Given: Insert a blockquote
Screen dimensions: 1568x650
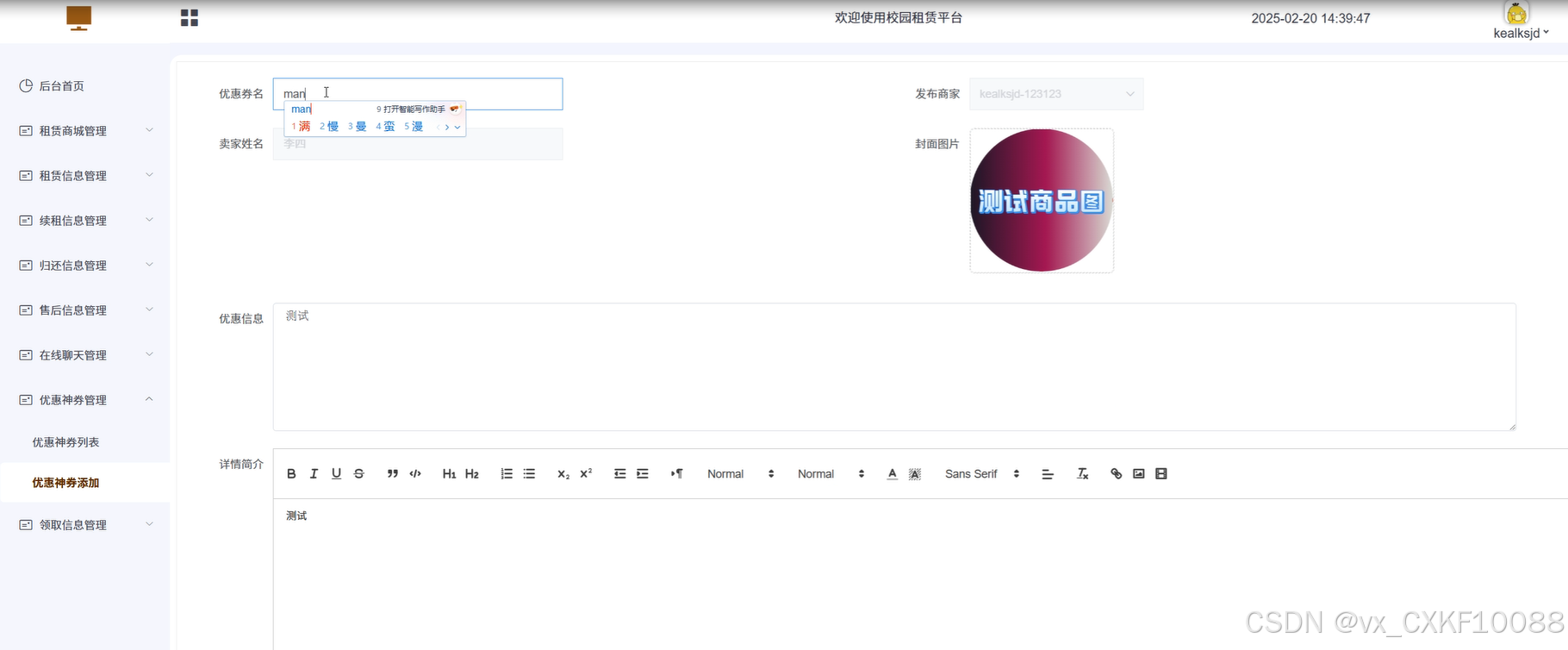Looking at the screenshot, I should point(392,474).
